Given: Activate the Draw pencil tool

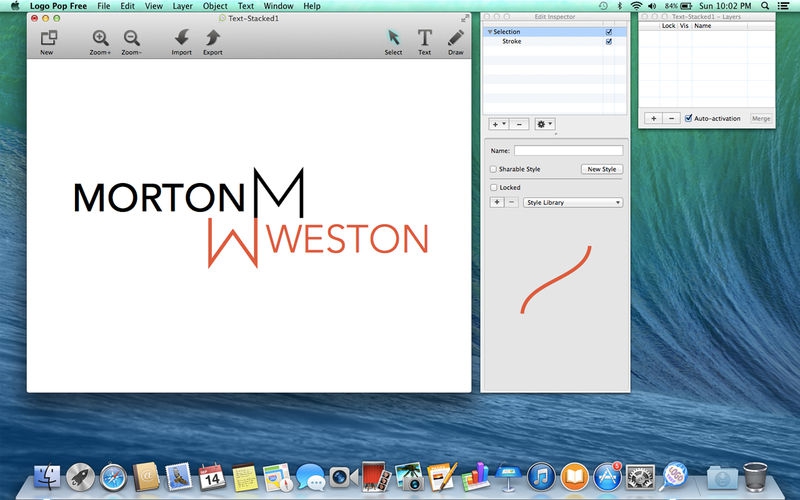Looking at the screenshot, I should click(x=456, y=38).
